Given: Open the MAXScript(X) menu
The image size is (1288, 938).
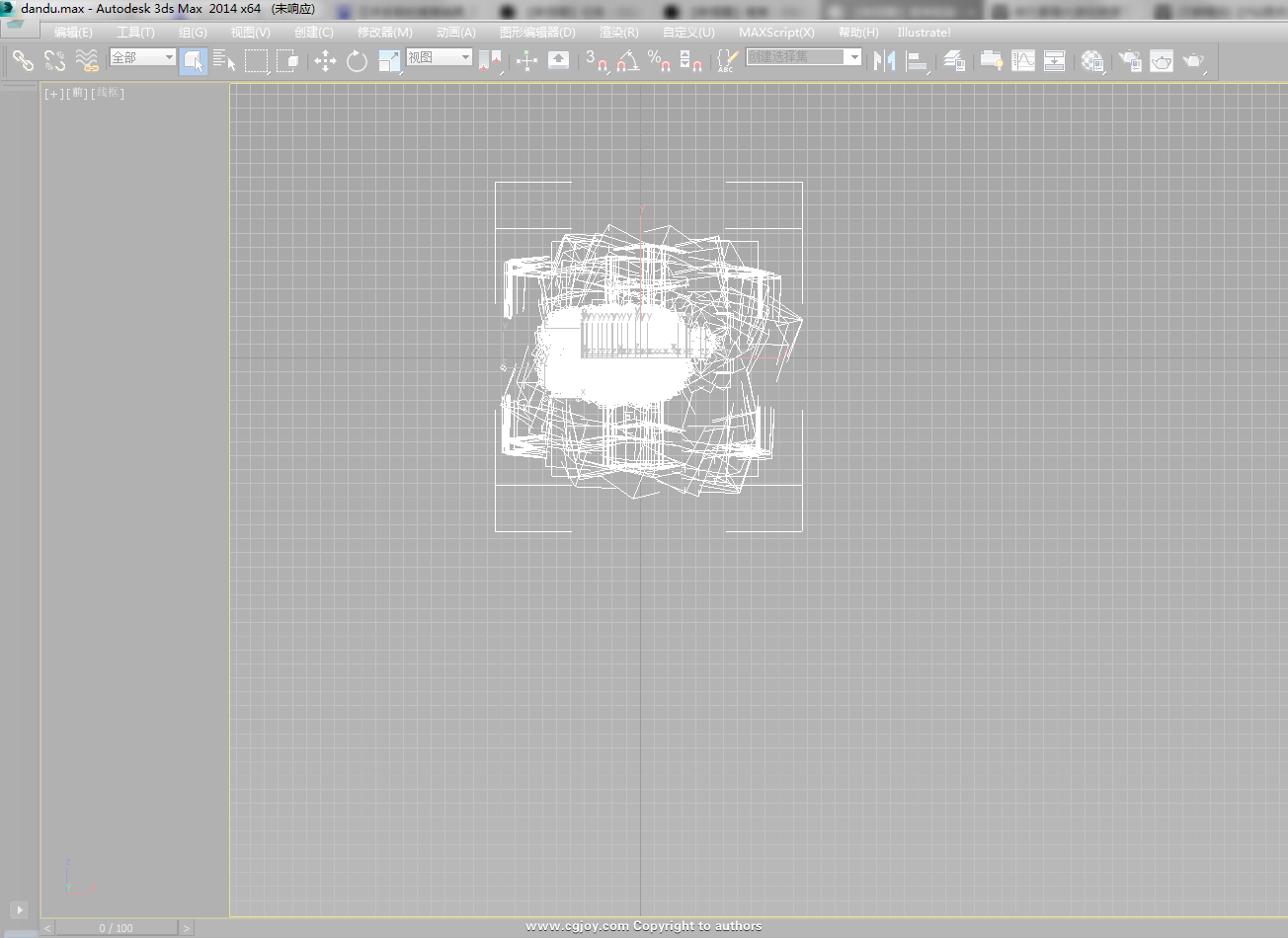Looking at the screenshot, I should click(776, 33).
